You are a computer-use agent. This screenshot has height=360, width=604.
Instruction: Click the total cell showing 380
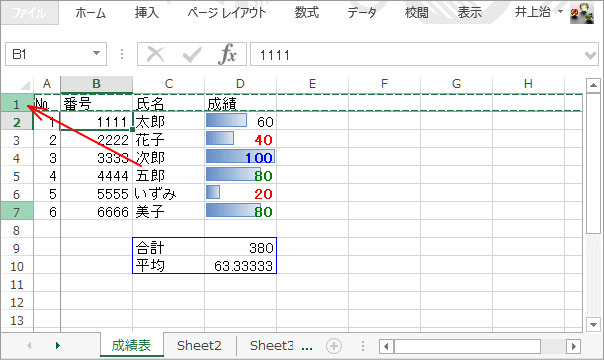240,248
